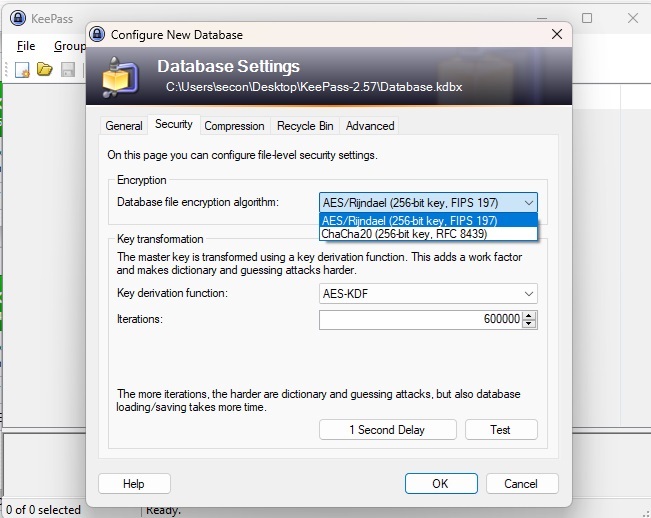Maximize the KeePass main window
The height and width of the screenshot is (518, 651).
tap(587, 18)
